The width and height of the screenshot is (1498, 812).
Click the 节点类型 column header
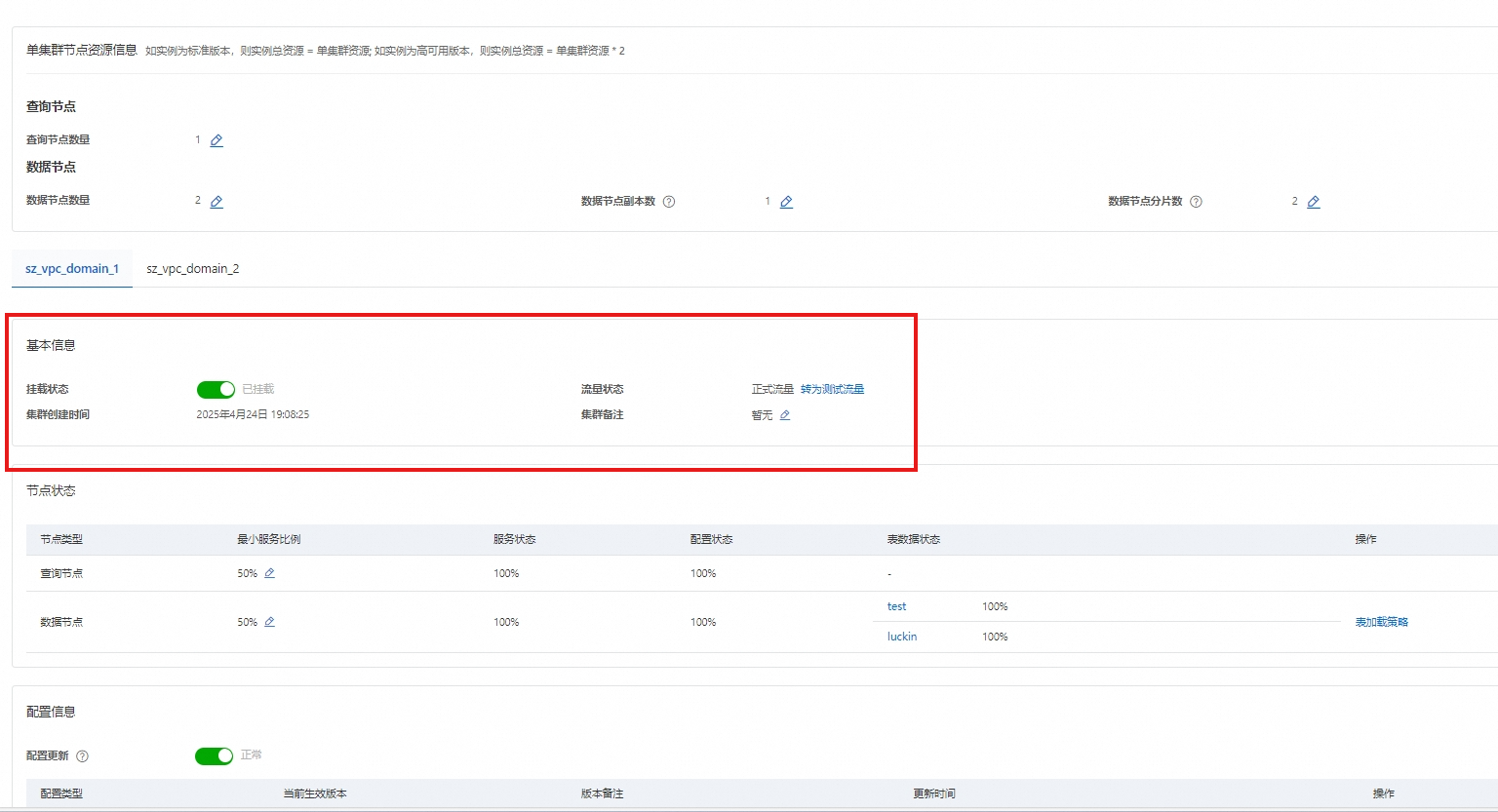coord(61,539)
